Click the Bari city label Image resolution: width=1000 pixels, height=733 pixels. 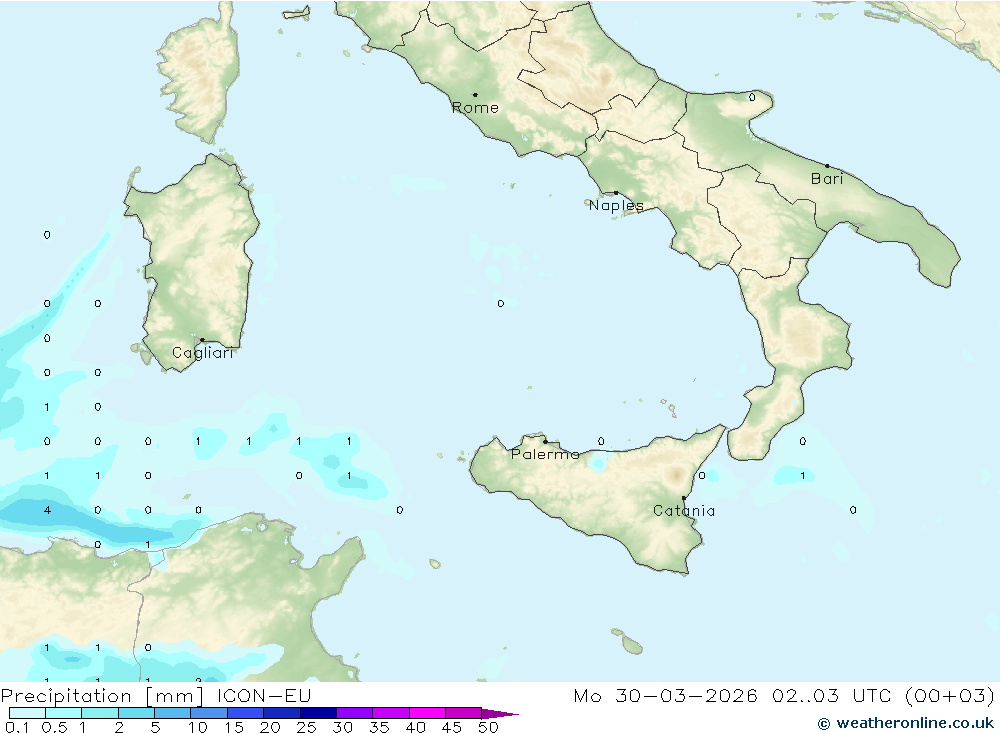[x=827, y=179]
